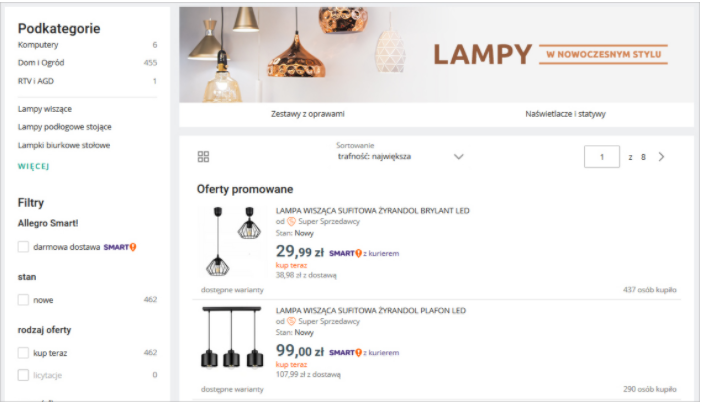Open the sorting dropdown trafność: największa
The height and width of the screenshot is (407, 705).
click(400, 156)
